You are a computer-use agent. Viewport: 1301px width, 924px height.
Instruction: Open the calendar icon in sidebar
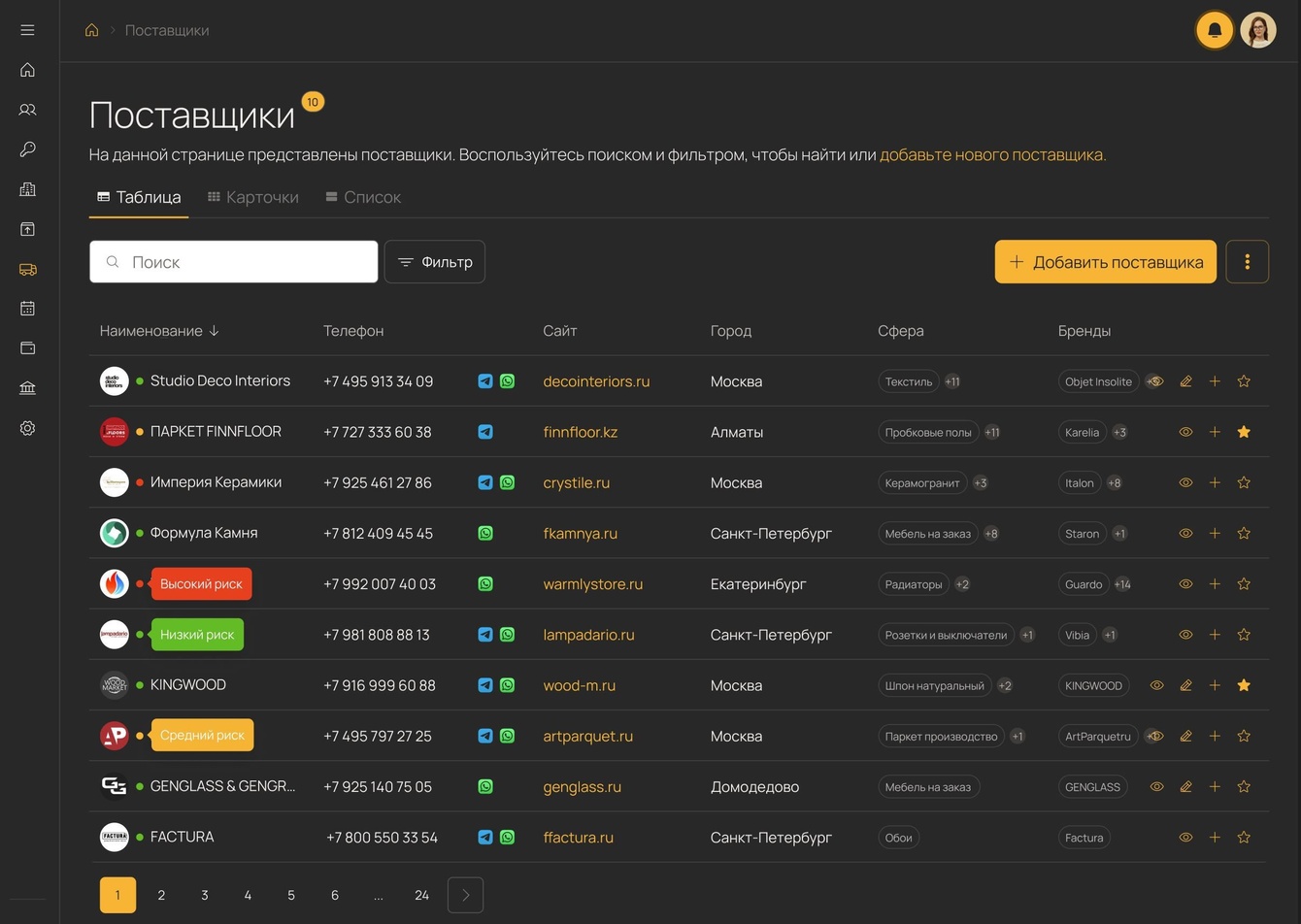(x=27, y=308)
